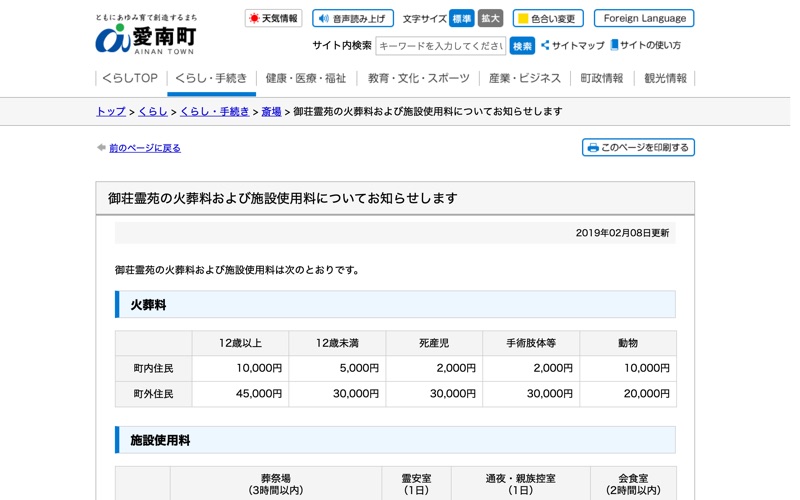Click the 斎場 breadcrumb link
Image resolution: width=800 pixels, height=500 pixels.
[x=271, y=111]
